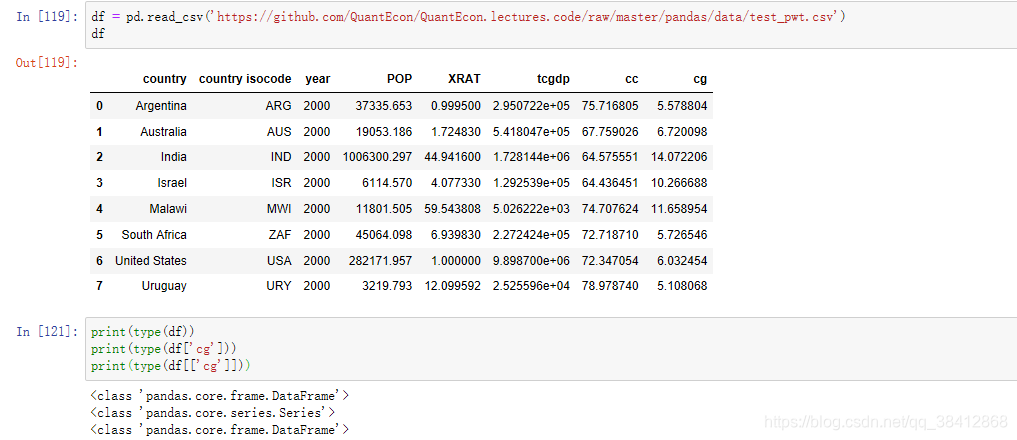Viewport: 1017px width, 440px height.
Task: Click the read_csv code input cell
Action: tap(551, 25)
